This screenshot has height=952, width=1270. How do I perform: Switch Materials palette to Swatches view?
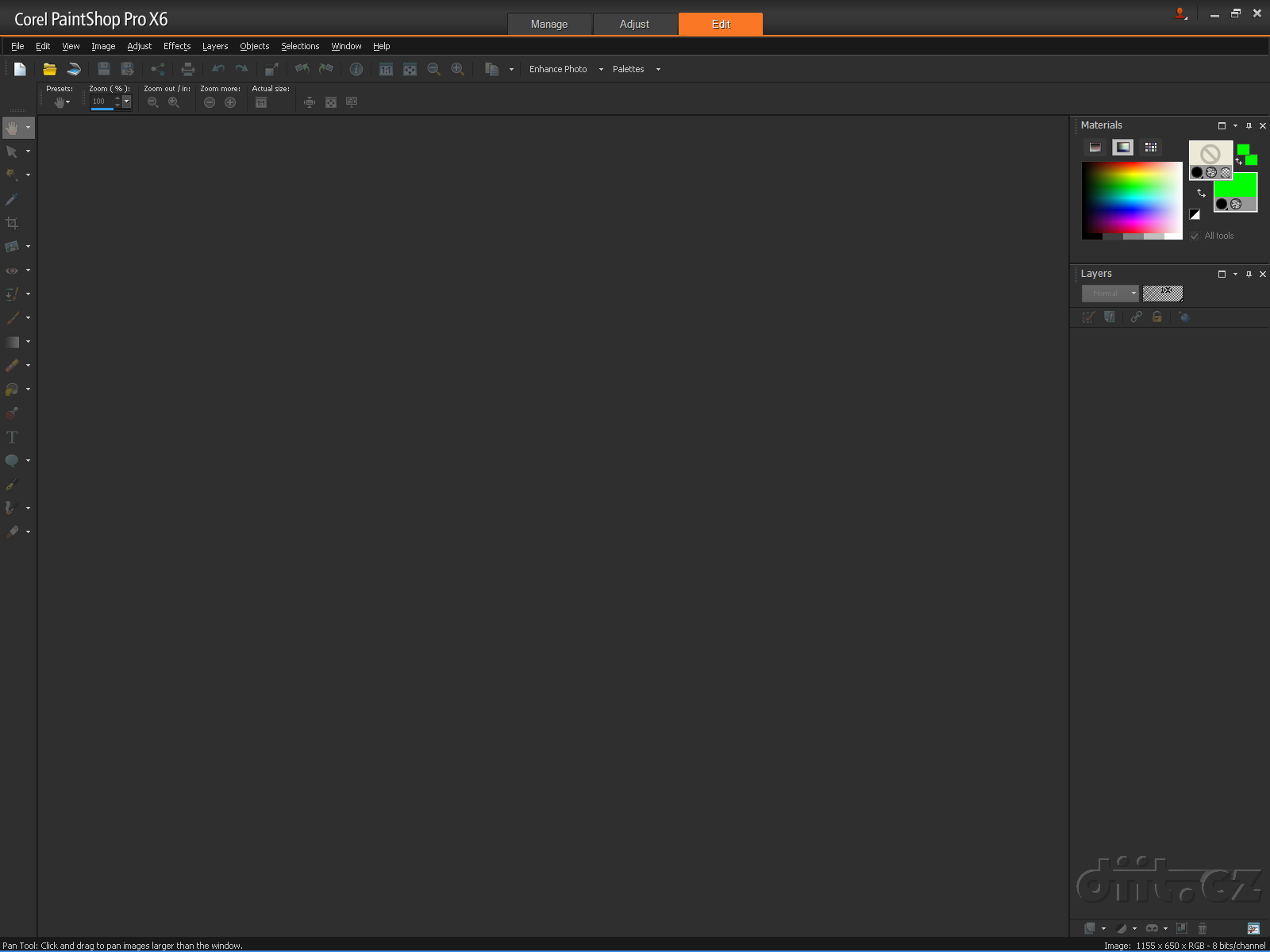click(x=1150, y=147)
